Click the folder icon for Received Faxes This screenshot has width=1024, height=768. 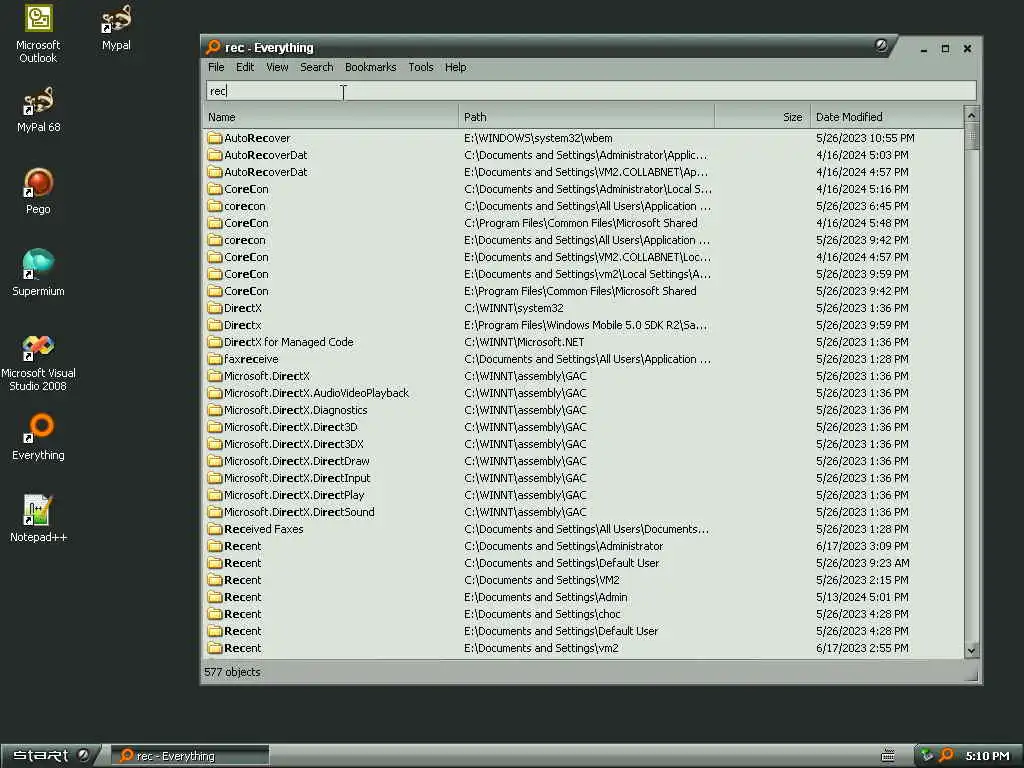[215, 529]
